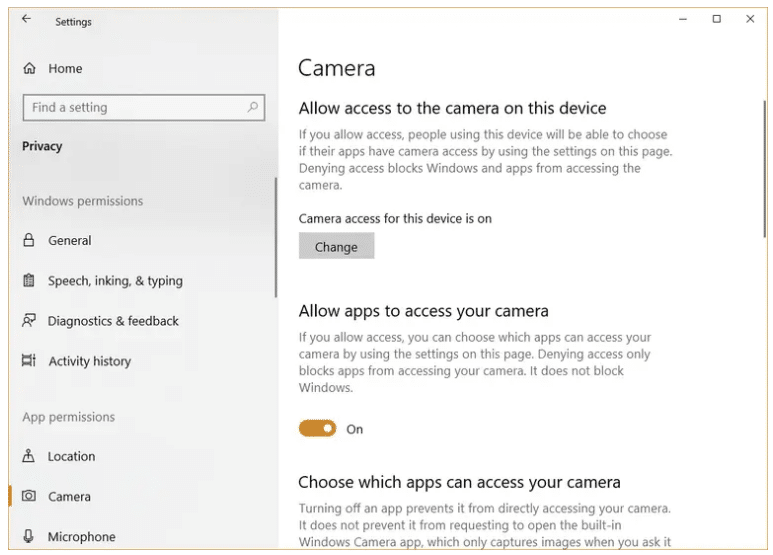
Task: Maximize the Settings window
Action: click(716, 19)
